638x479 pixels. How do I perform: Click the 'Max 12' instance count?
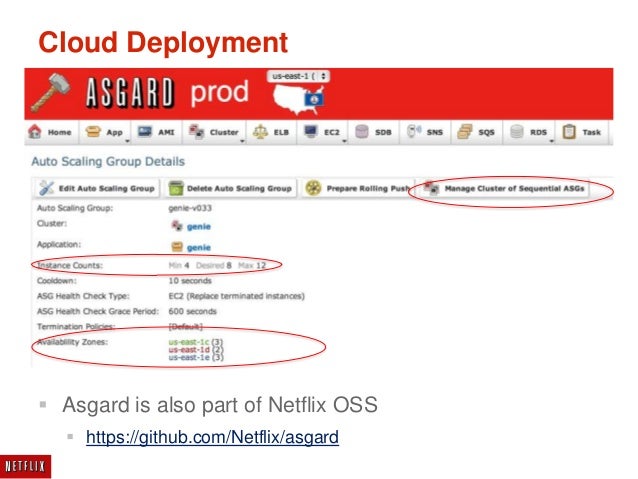pyautogui.click(x=252, y=265)
